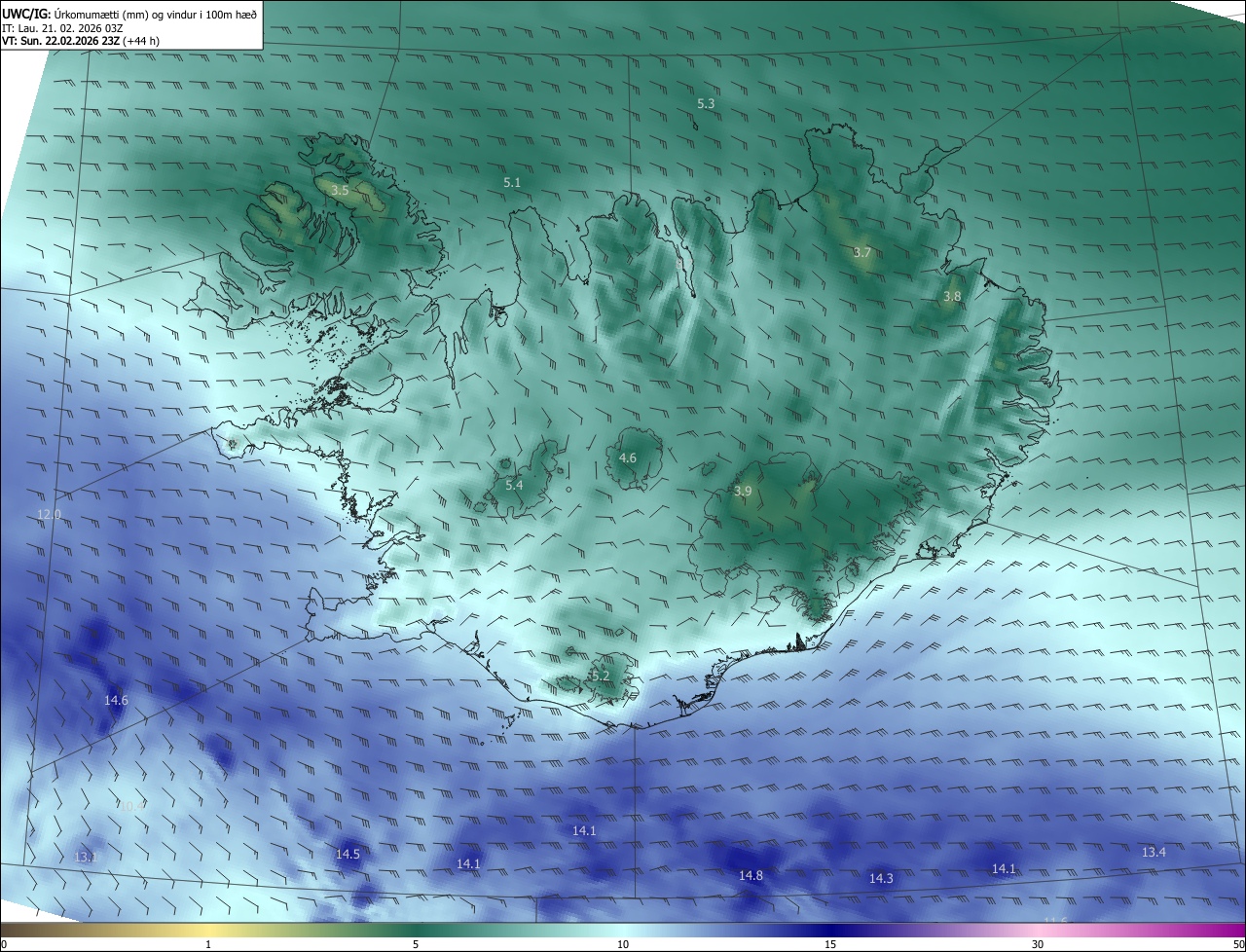This screenshot has height=952, width=1246.
Task: Click the 50 tick on the color scale
Action: click(x=1238, y=944)
